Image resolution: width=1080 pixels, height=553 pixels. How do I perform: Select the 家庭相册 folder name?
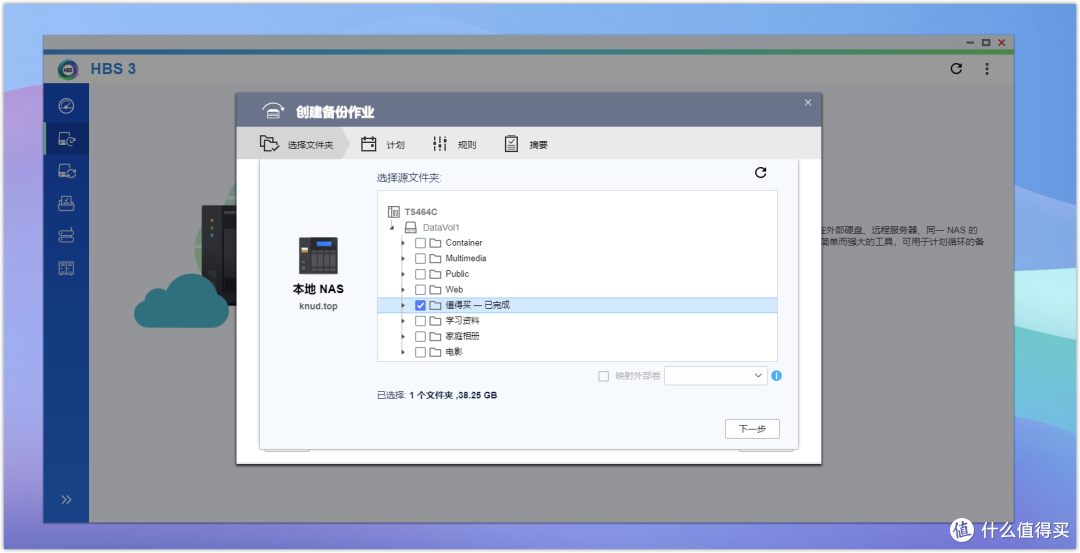tap(462, 336)
